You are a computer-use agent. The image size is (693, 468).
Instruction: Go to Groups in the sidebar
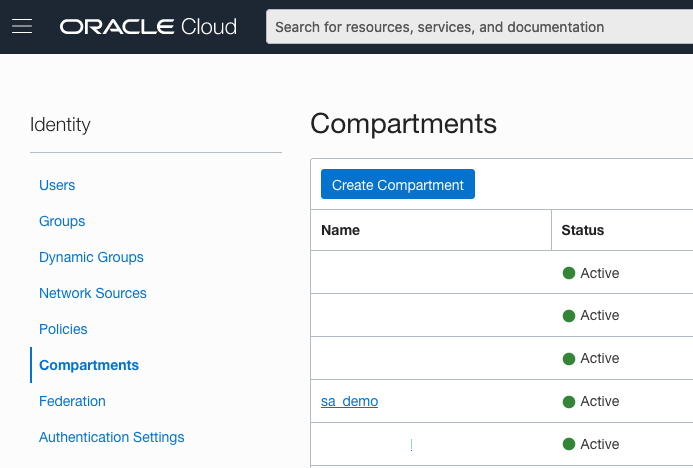[x=62, y=221]
